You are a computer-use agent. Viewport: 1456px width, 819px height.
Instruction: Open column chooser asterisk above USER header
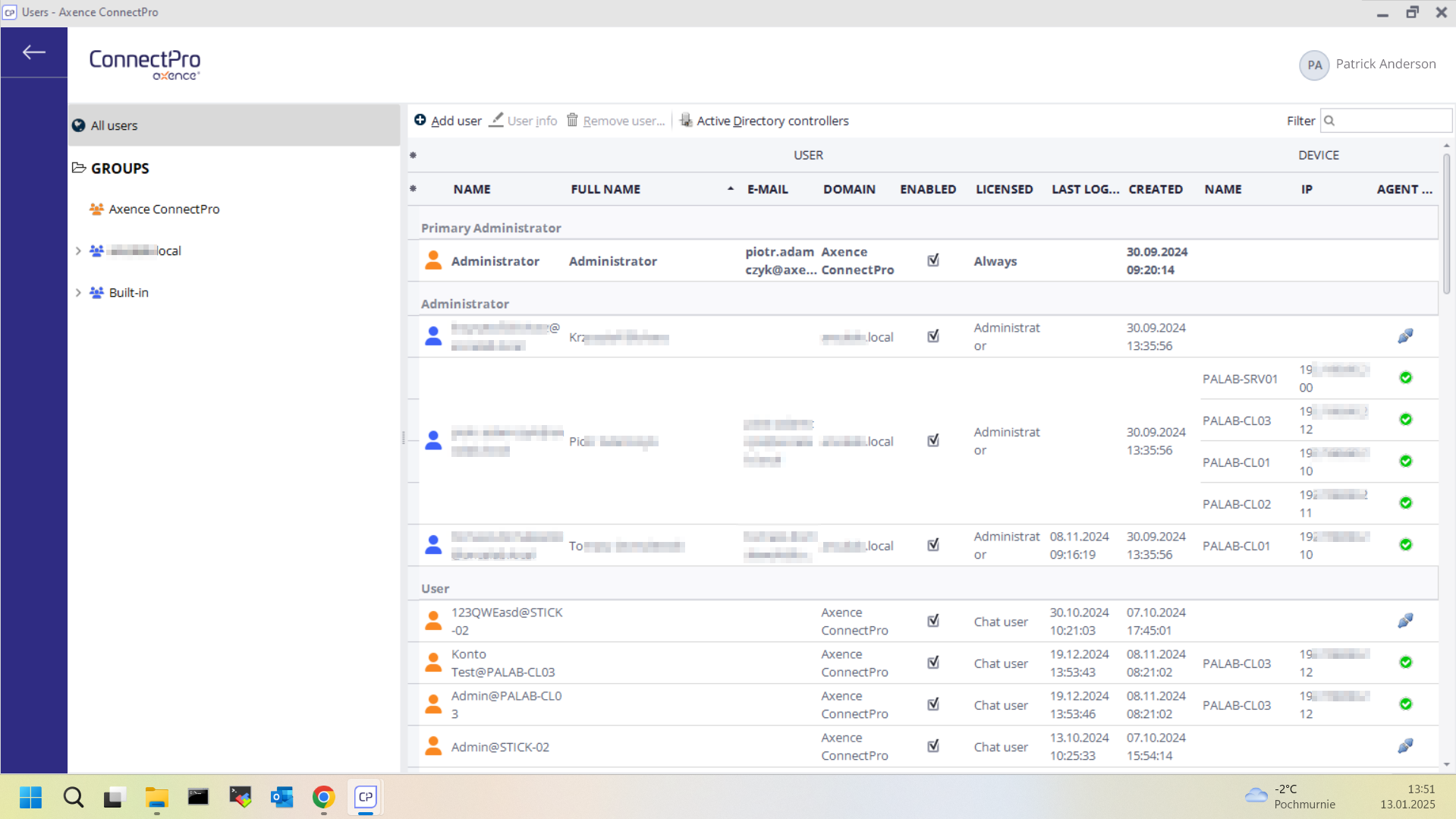(414, 155)
